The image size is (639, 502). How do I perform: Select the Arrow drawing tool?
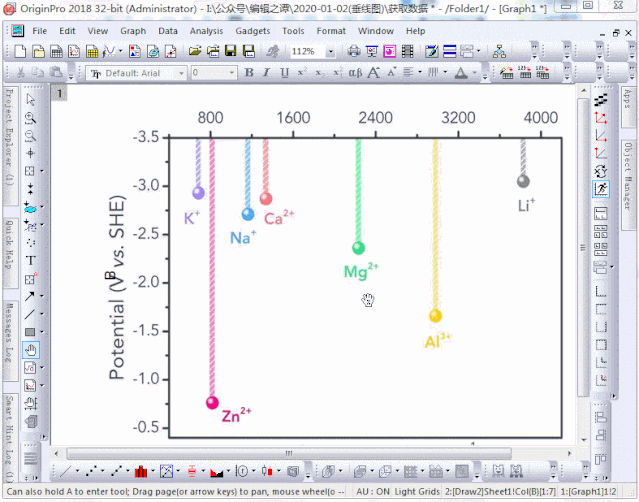[x=30, y=296]
